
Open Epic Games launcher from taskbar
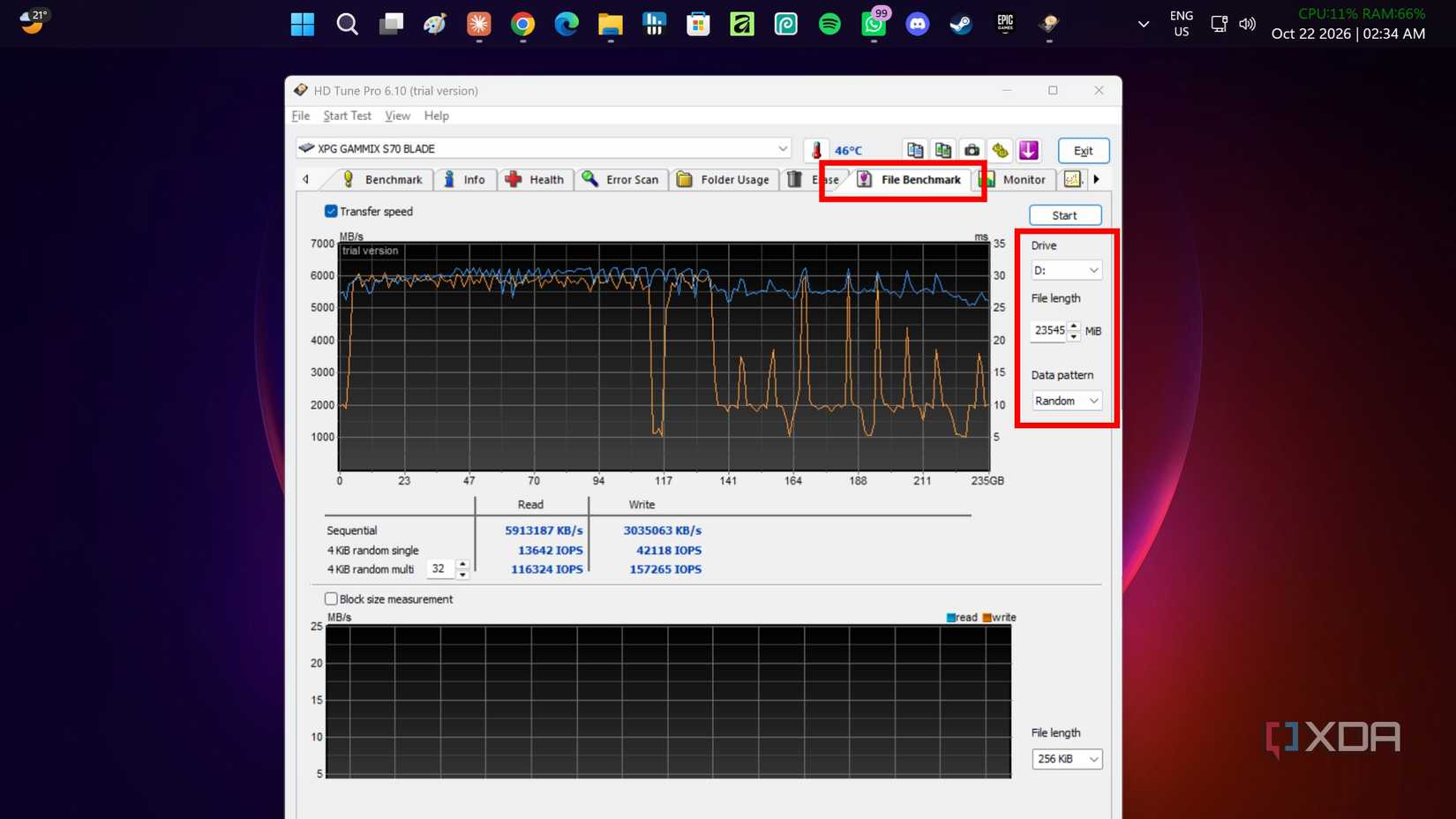pos(1005,24)
